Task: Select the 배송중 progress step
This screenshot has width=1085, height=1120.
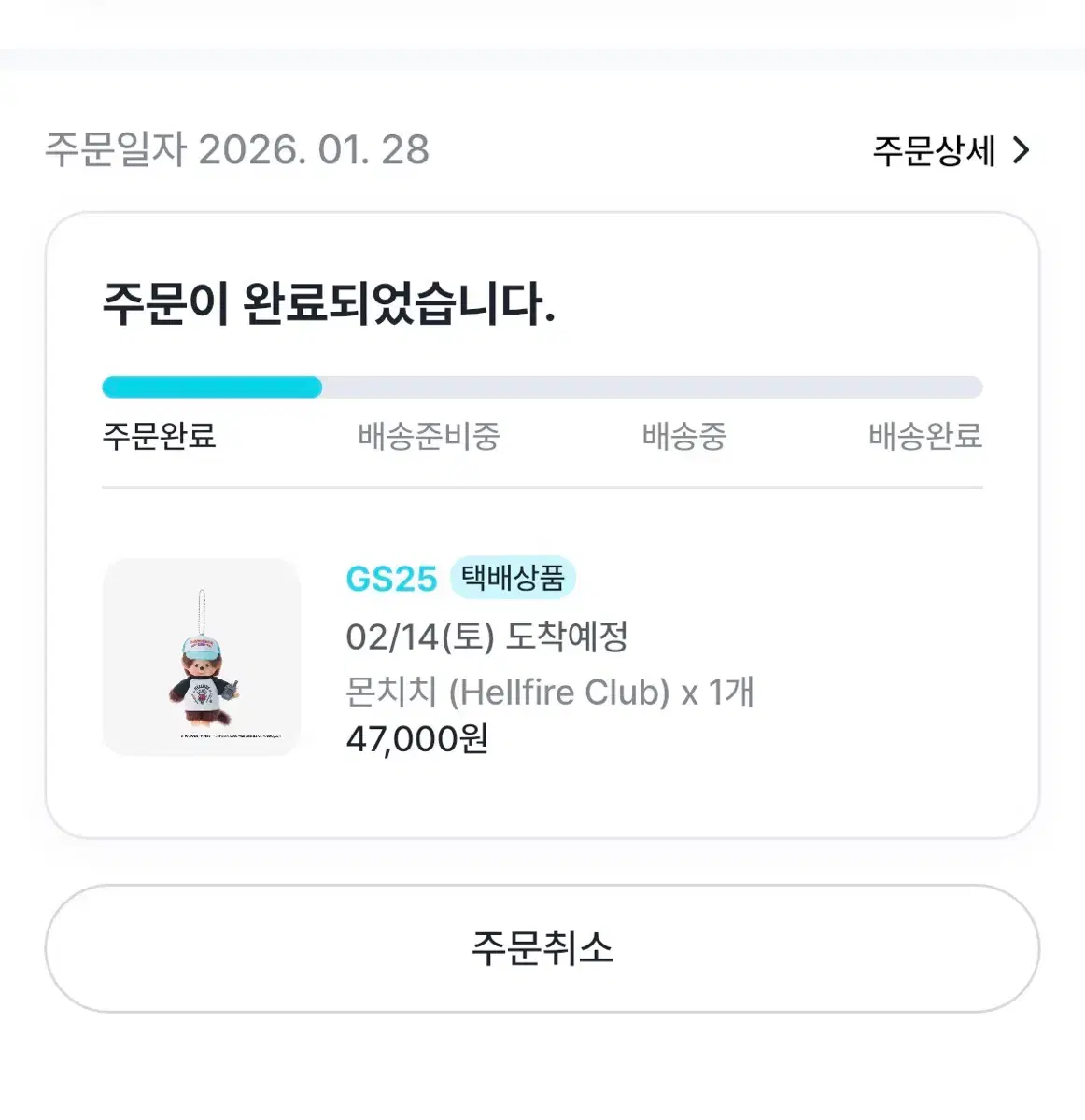Action: 683,436
